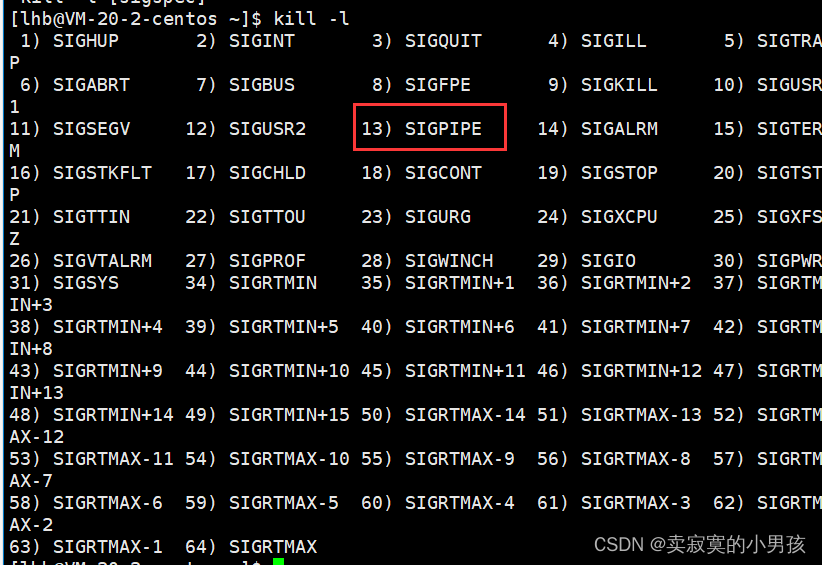Select the SIGINT signal name
Viewport: 822px width, 565px height.
pyautogui.click(x=262, y=41)
